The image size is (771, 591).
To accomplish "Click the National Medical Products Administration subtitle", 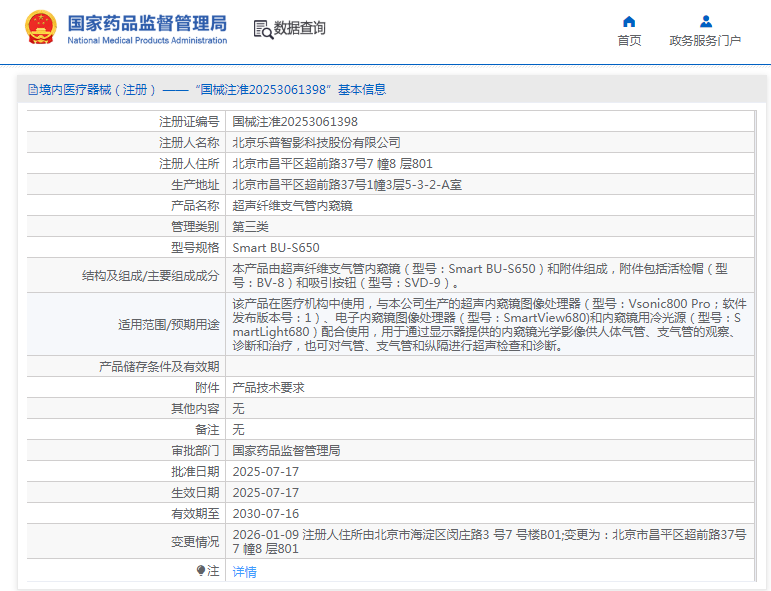I will click(x=147, y=40).
